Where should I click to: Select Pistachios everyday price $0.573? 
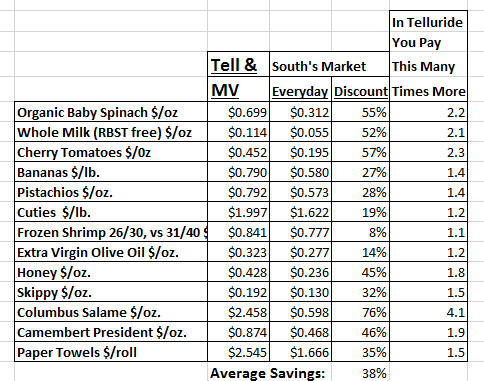tap(300, 192)
